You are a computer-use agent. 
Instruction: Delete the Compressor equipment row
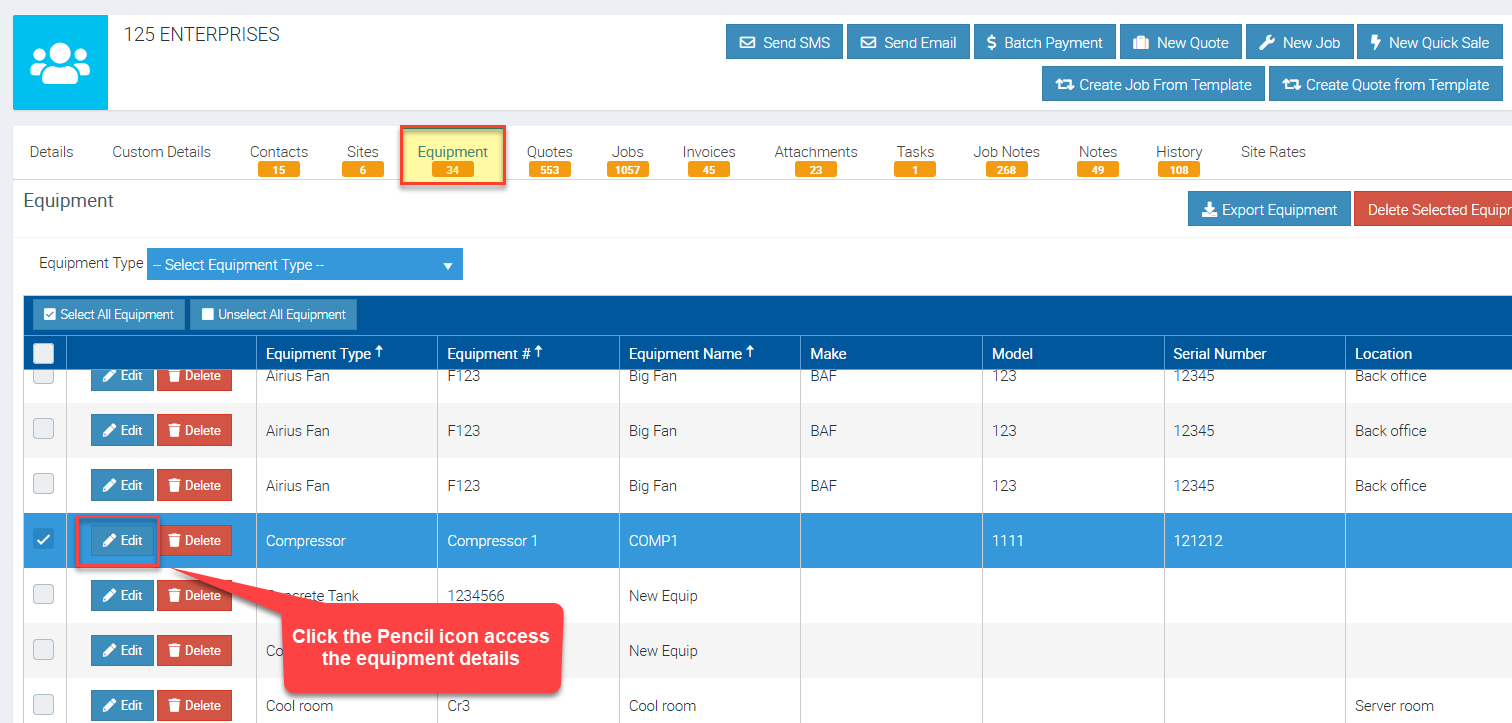click(194, 540)
